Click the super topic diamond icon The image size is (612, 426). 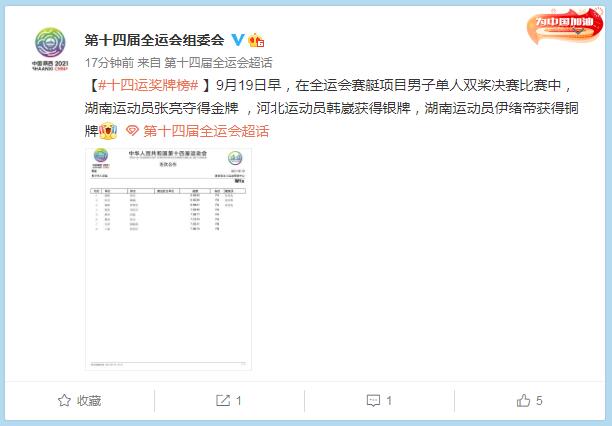(x=132, y=131)
